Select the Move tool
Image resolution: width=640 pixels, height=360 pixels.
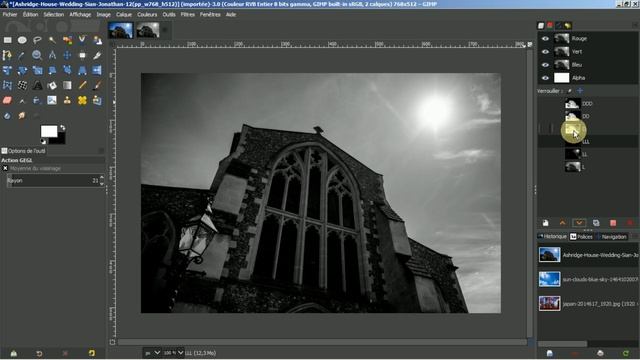(x=67, y=55)
